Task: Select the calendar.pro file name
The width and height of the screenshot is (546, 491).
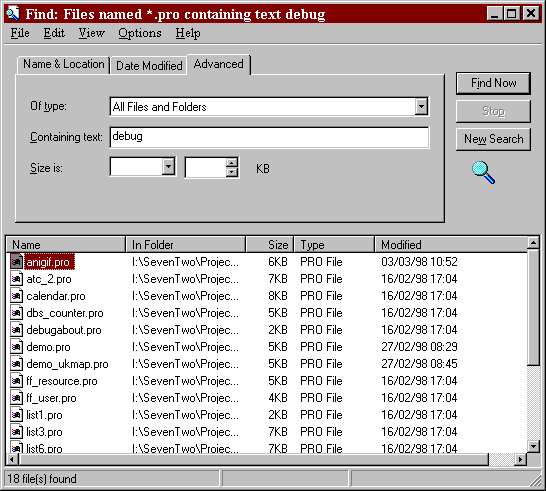Action: 56,296
